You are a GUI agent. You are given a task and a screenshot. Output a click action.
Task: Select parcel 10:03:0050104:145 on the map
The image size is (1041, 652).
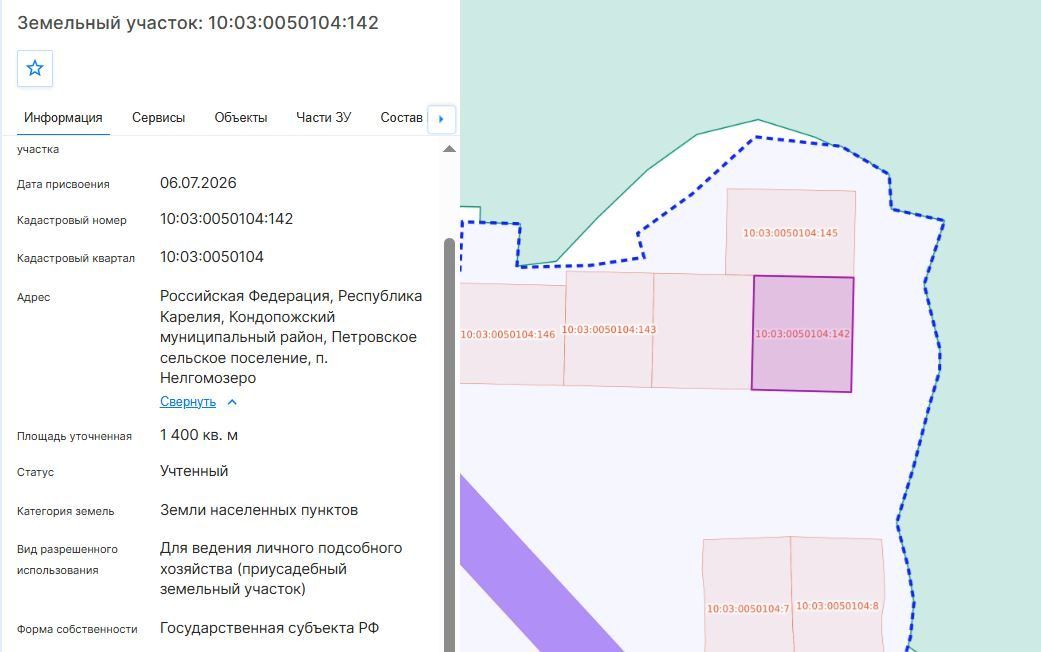[x=790, y=232]
